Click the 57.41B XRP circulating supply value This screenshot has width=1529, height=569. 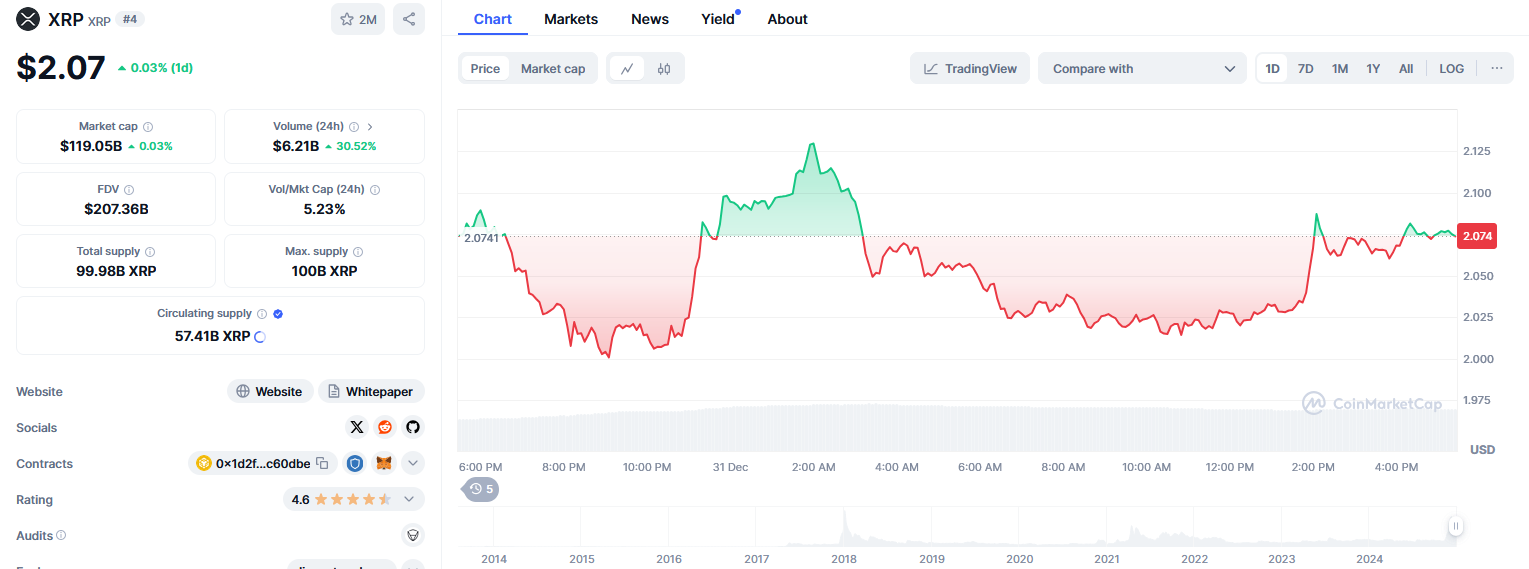[x=212, y=336]
